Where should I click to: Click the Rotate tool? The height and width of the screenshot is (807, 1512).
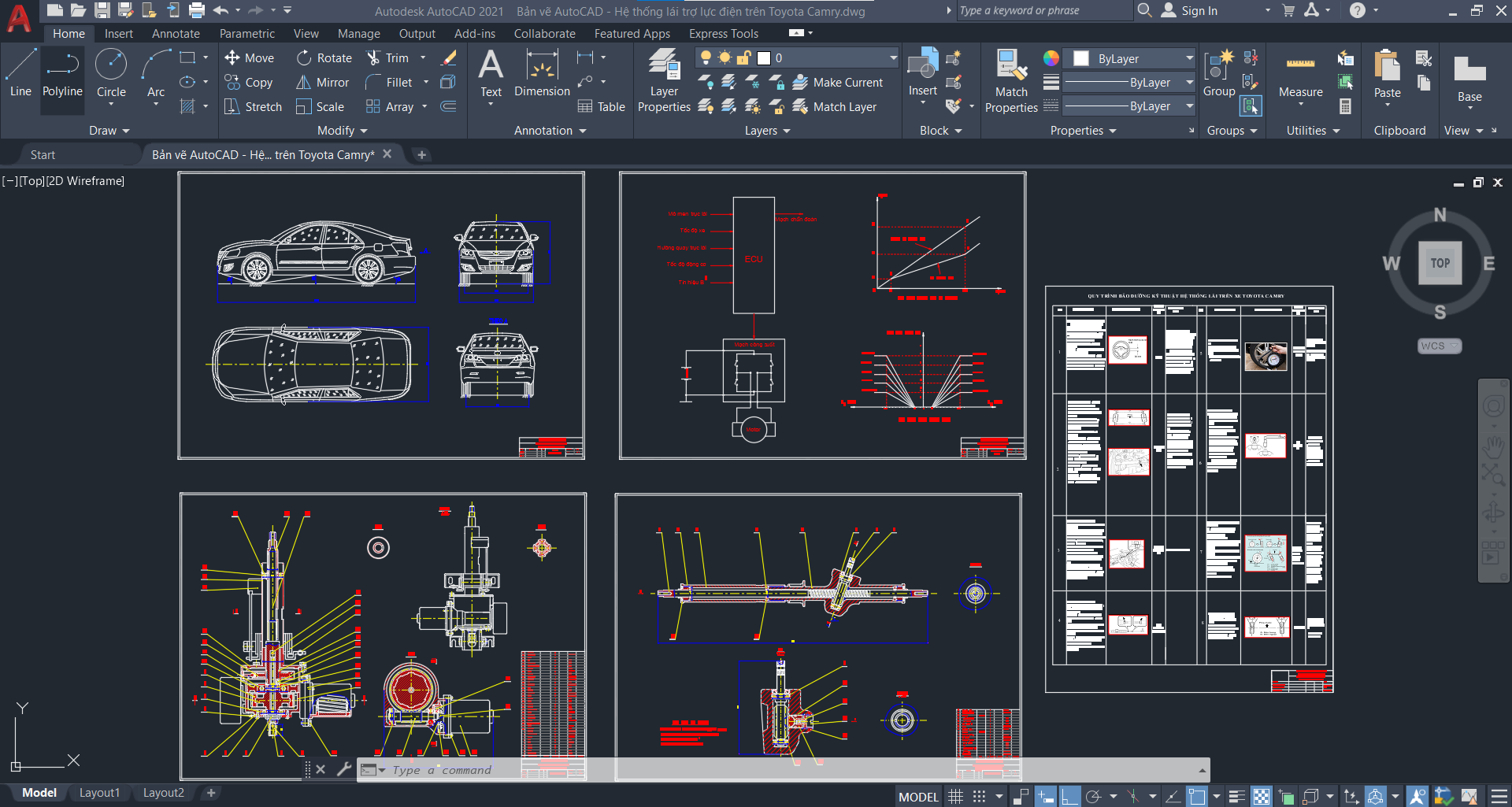tap(324, 57)
